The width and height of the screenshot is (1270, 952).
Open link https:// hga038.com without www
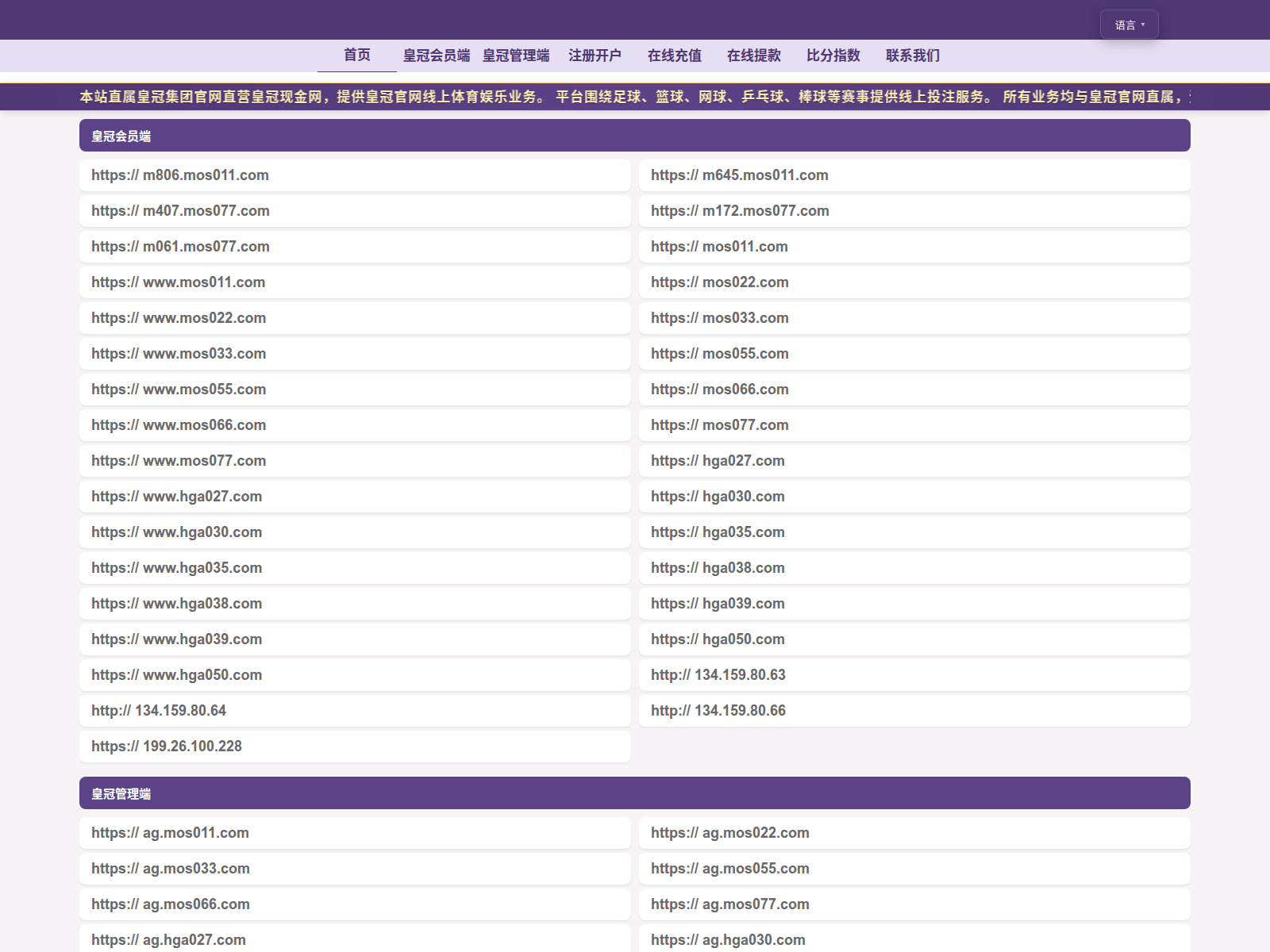[914, 568]
